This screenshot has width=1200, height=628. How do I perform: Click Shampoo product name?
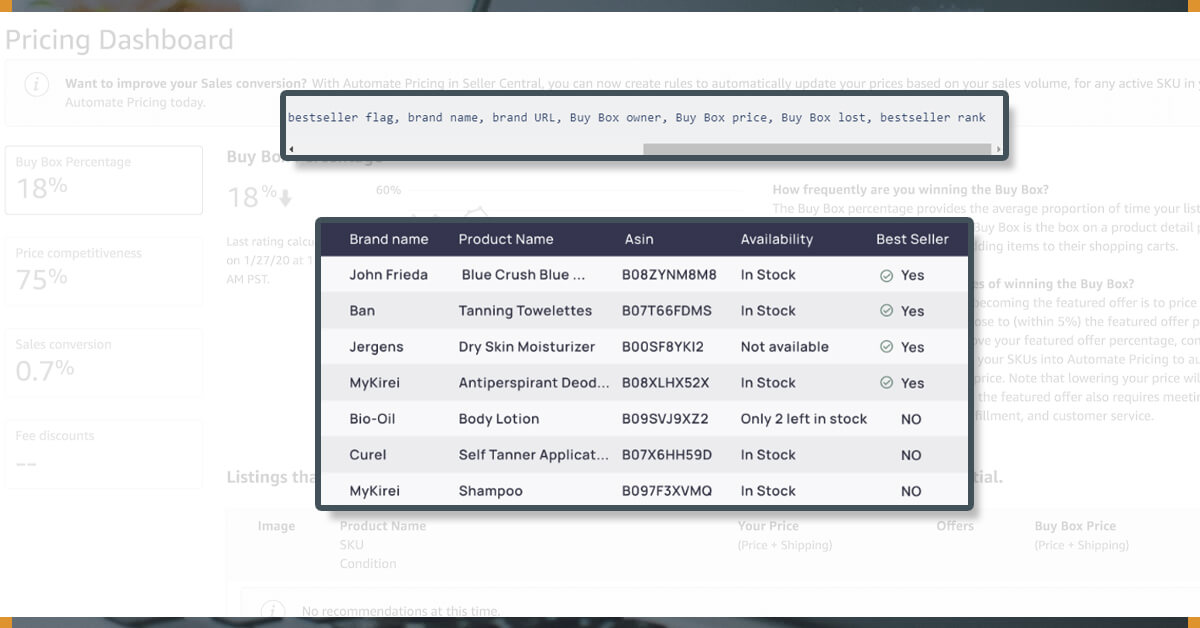pyautogui.click(x=491, y=491)
